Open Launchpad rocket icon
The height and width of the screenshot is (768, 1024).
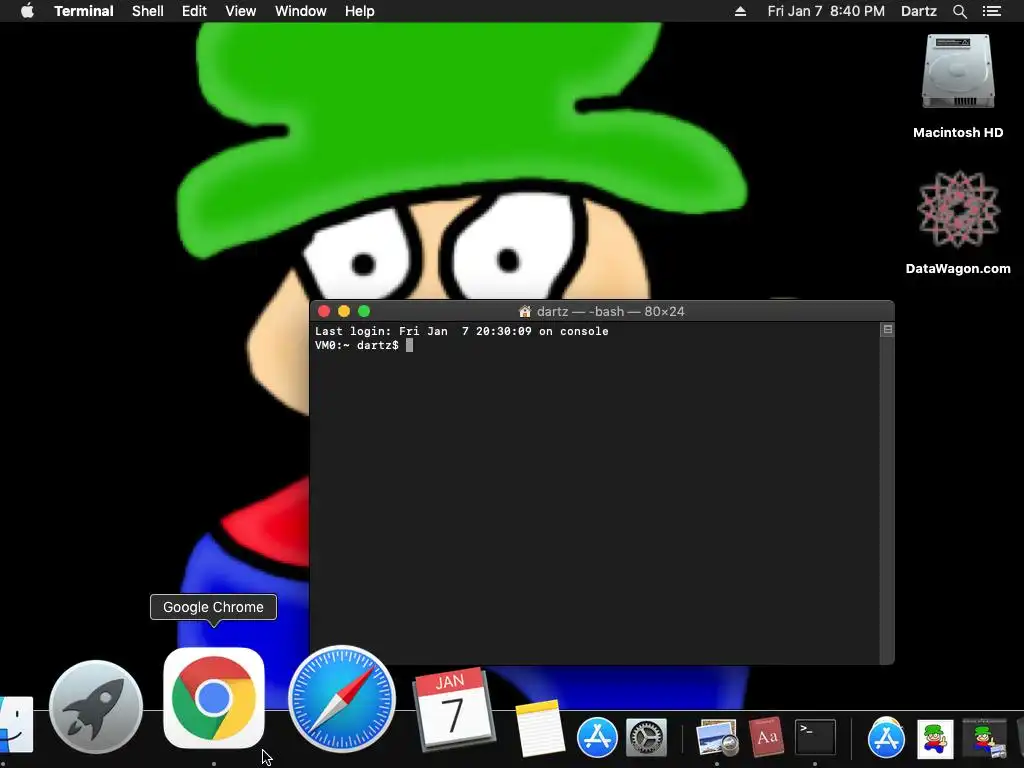point(96,707)
